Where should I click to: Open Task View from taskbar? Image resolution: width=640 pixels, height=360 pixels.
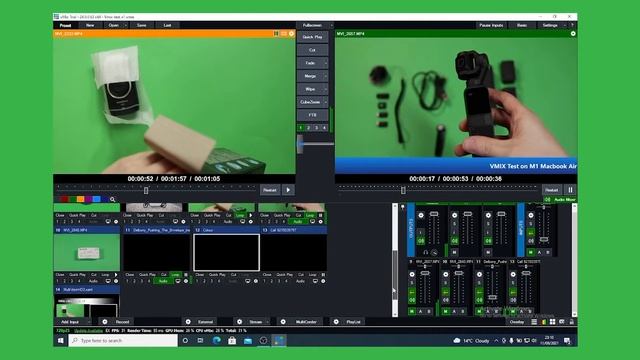tap(200, 340)
